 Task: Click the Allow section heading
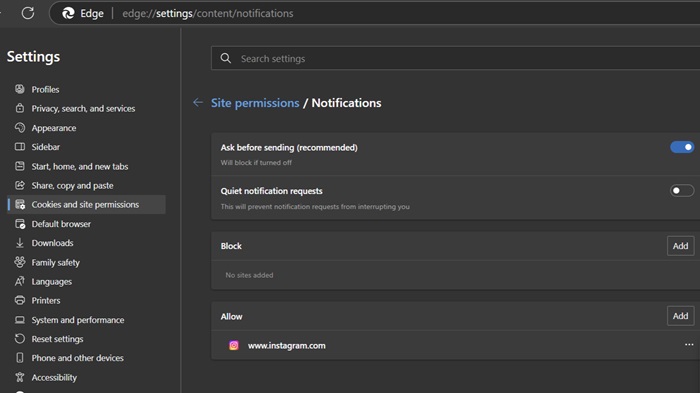(231, 317)
